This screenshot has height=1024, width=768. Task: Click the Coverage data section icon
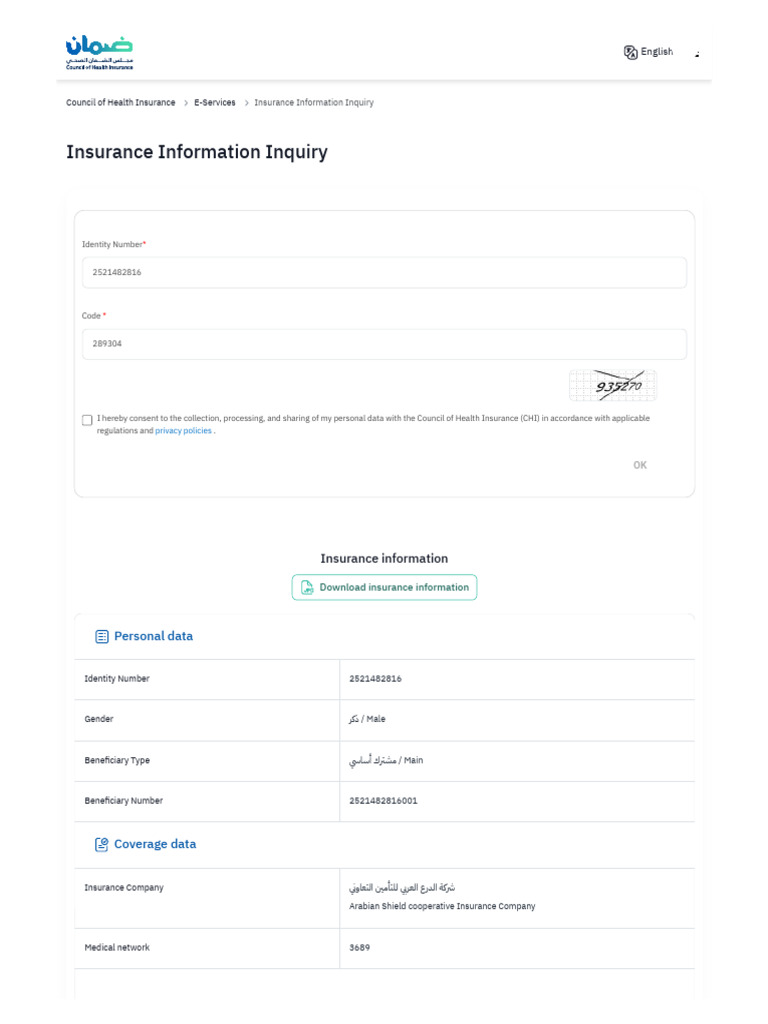tap(102, 844)
